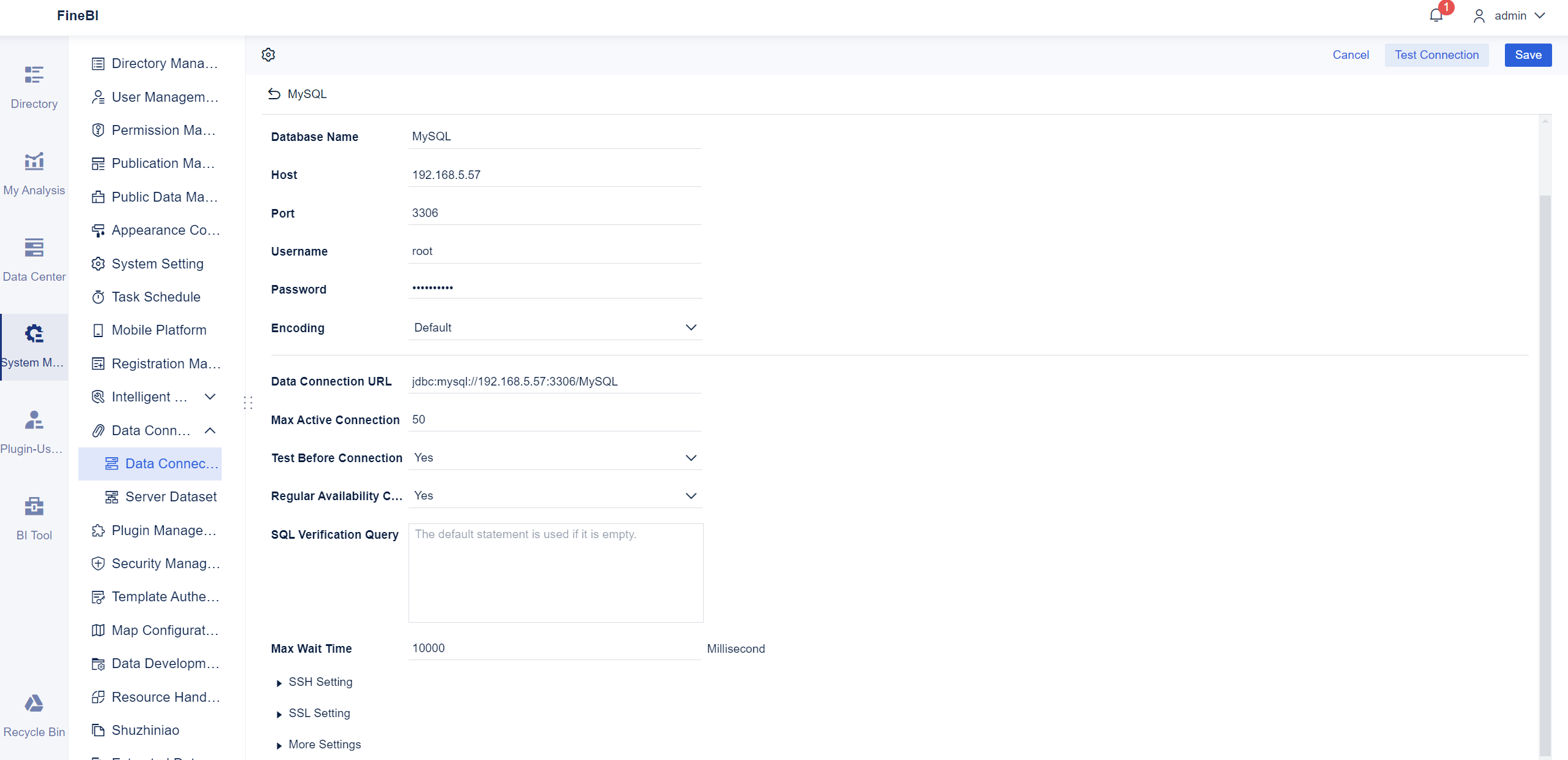Image resolution: width=1568 pixels, height=760 pixels.
Task: Expand the Intelligent menu group
Action: pyautogui.click(x=210, y=397)
